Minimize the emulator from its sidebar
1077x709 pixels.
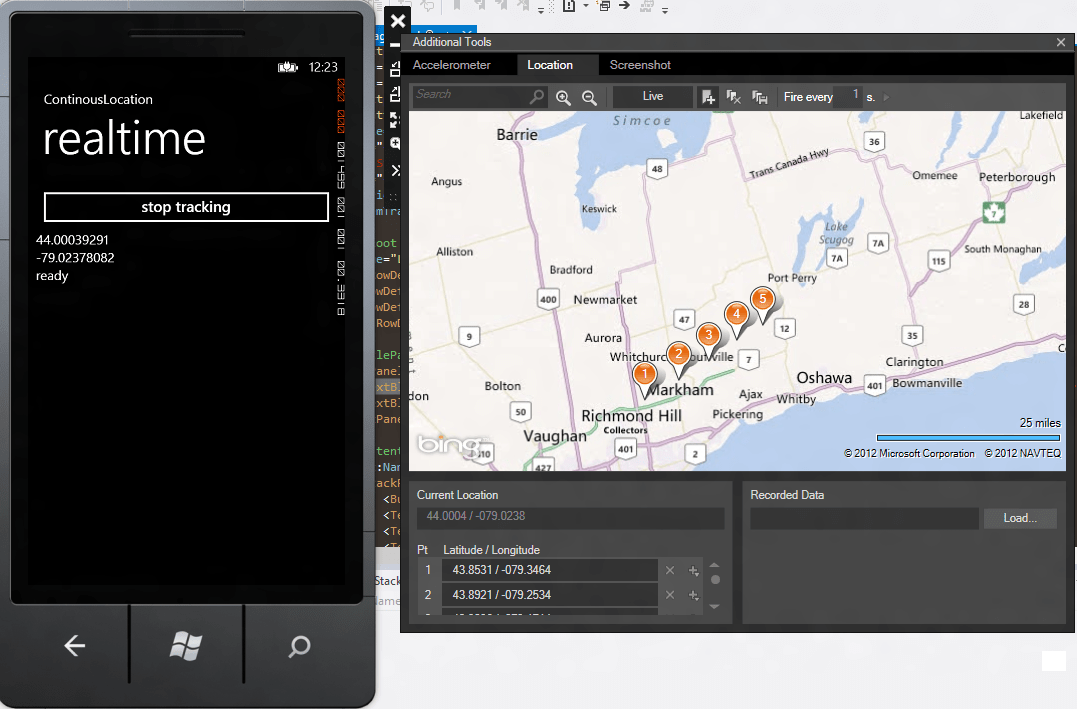396,45
